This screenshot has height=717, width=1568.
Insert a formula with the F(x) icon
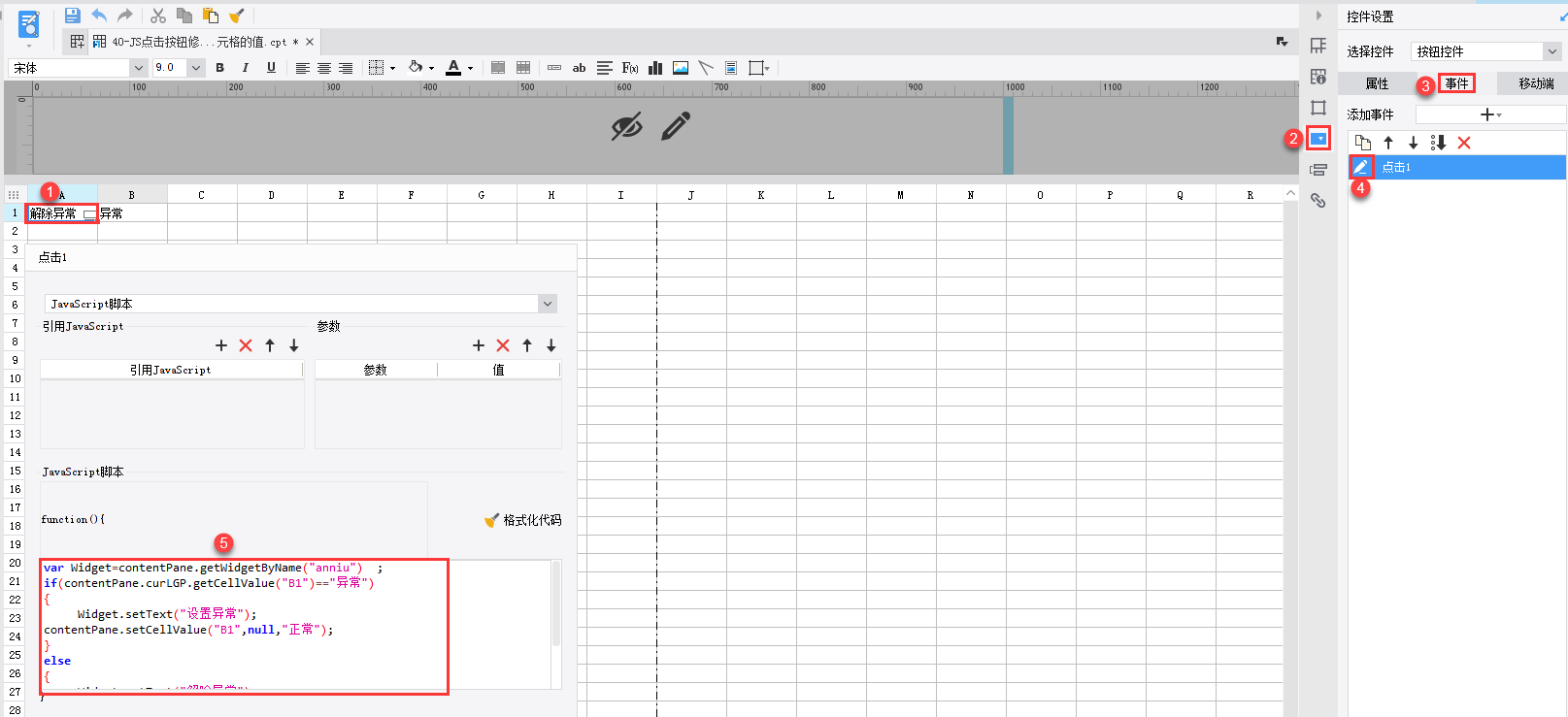coord(630,68)
